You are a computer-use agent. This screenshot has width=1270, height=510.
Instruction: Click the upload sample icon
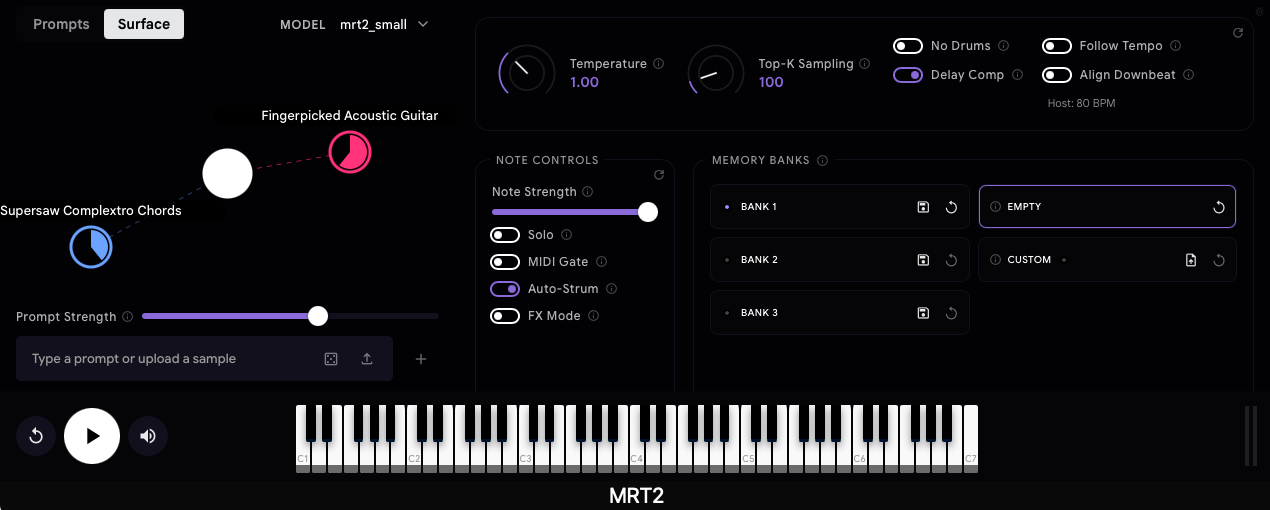click(x=367, y=359)
